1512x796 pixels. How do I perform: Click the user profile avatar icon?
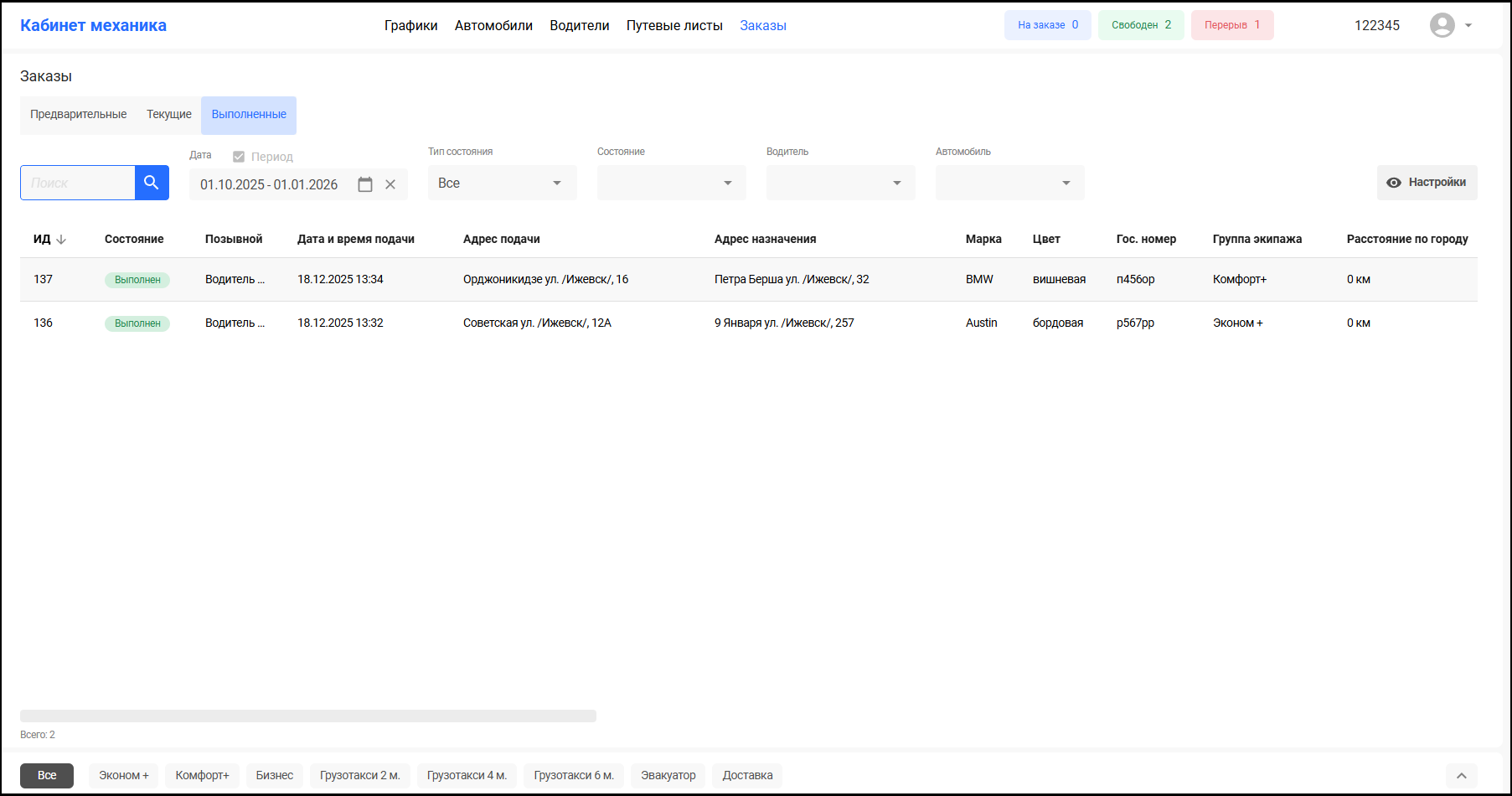[x=1442, y=25]
